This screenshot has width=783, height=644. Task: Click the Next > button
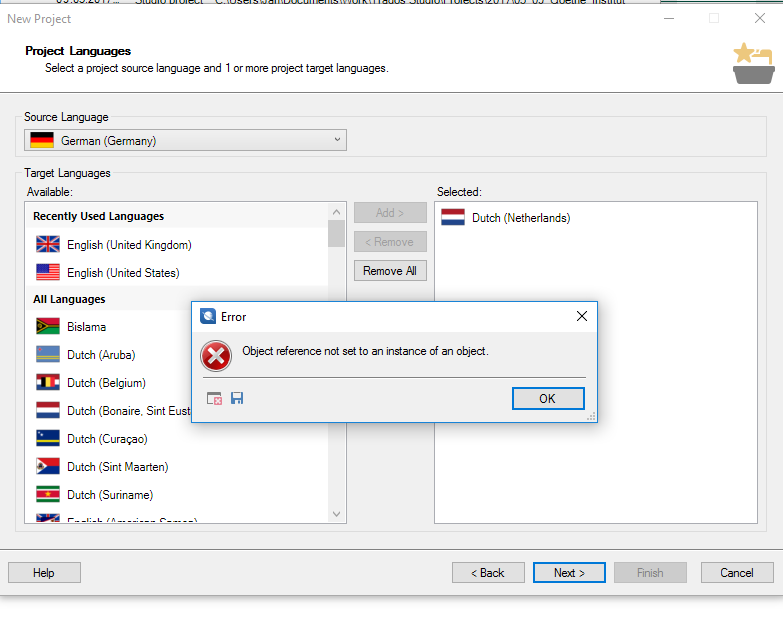pyautogui.click(x=568, y=573)
